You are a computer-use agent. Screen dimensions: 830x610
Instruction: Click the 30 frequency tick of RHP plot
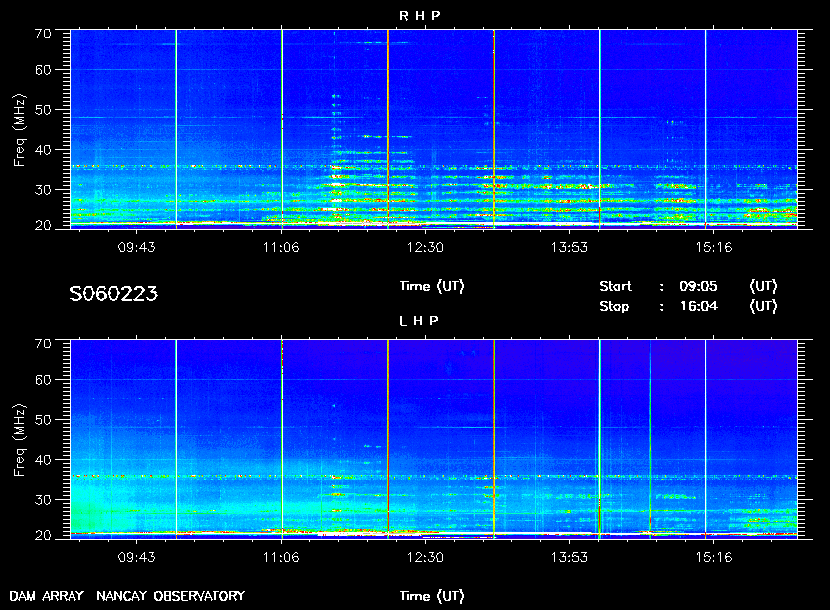pyautogui.click(x=43, y=190)
